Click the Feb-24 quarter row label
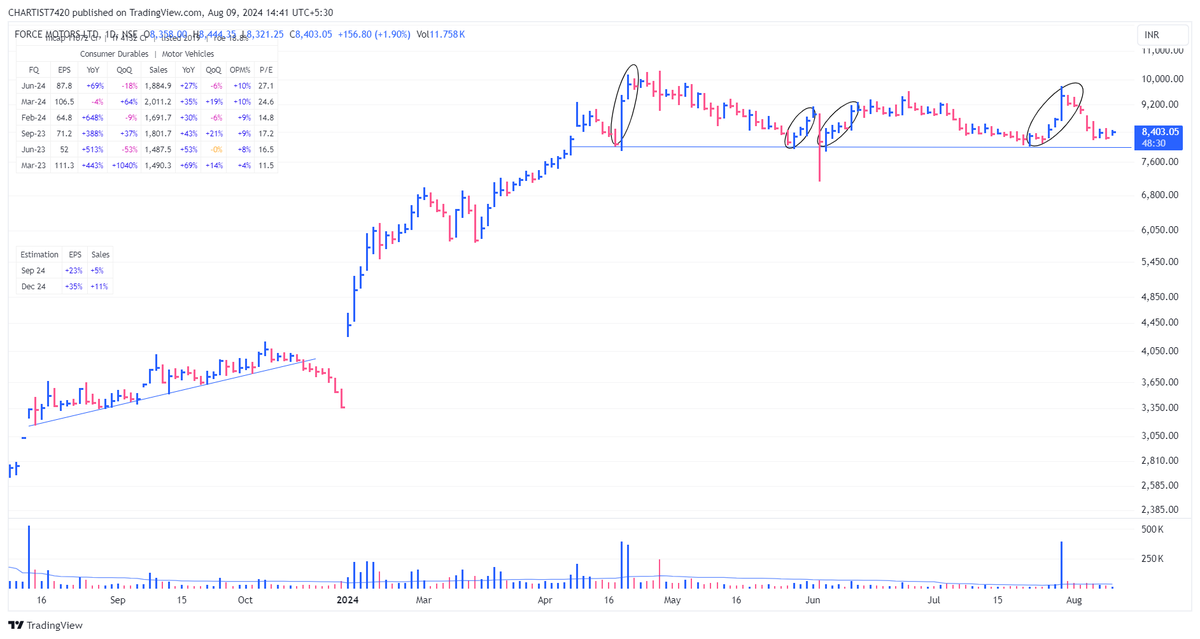 click(34, 117)
